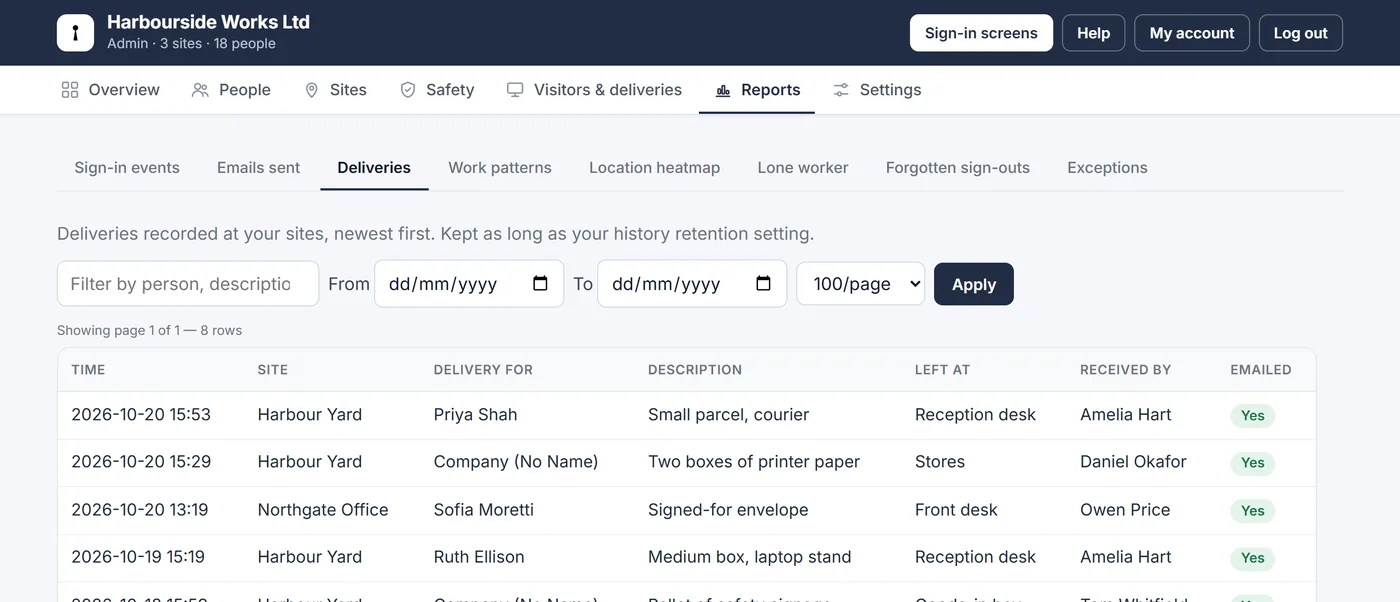Click Priya Shah in the table
The height and width of the screenshot is (602, 1400).
coord(475,415)
